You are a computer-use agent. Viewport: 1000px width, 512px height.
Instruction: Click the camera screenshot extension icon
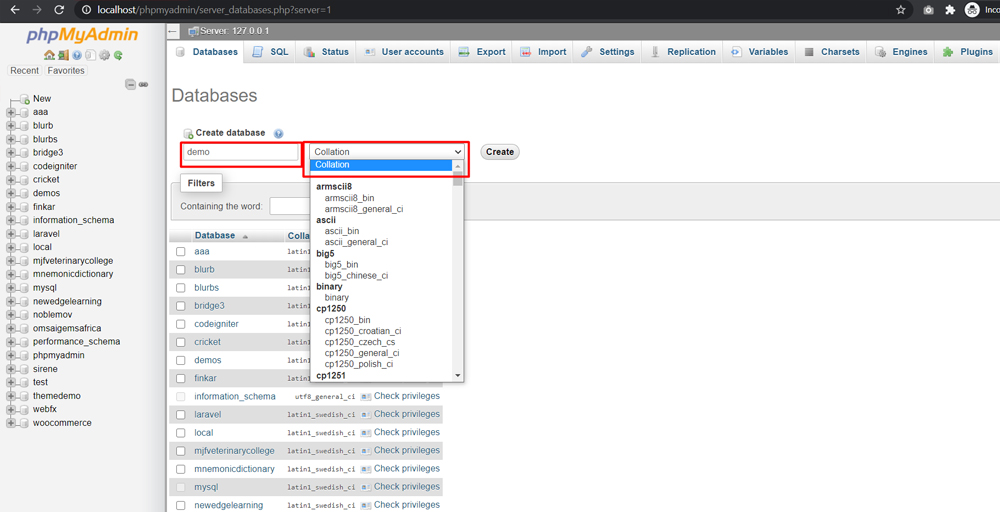[929, 10]
